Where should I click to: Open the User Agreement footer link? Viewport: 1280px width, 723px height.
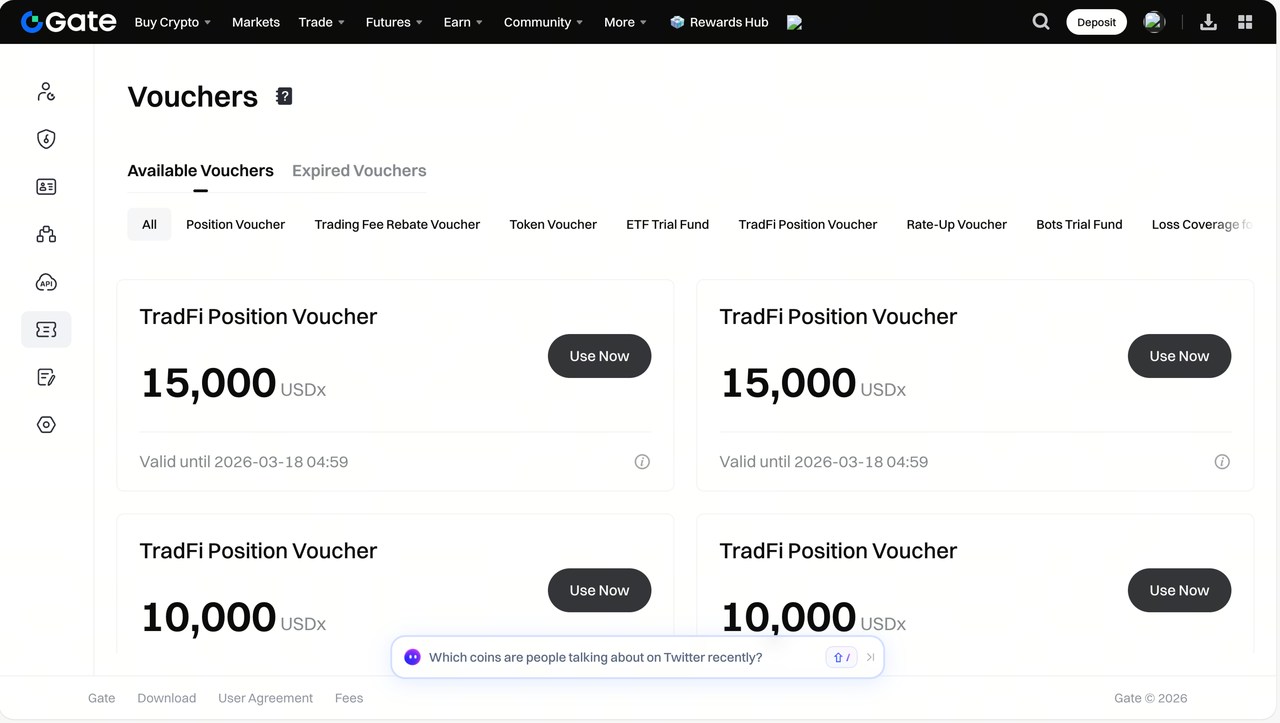click(265, 698)
